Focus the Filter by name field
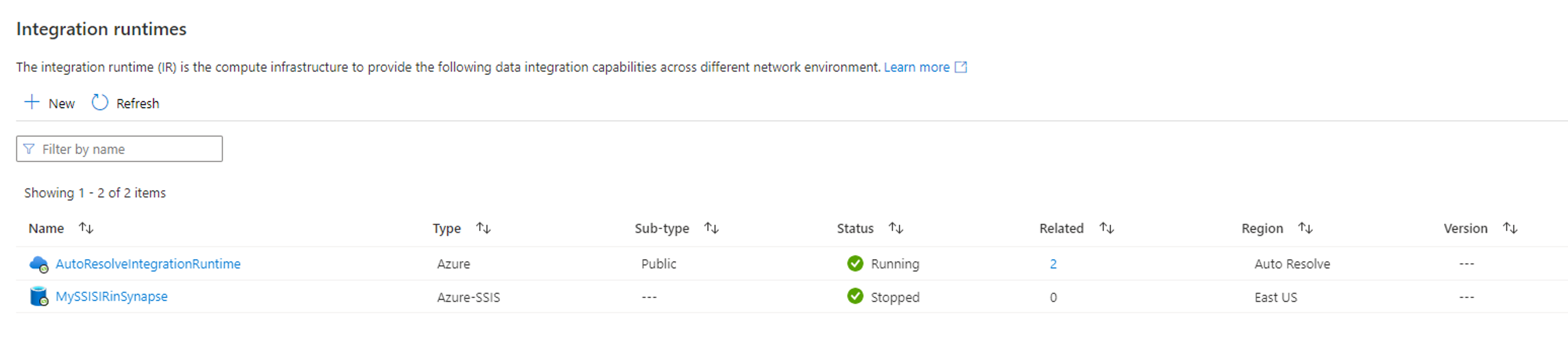1568x342 pixels. pyautogui.click(x=128, y=149)
